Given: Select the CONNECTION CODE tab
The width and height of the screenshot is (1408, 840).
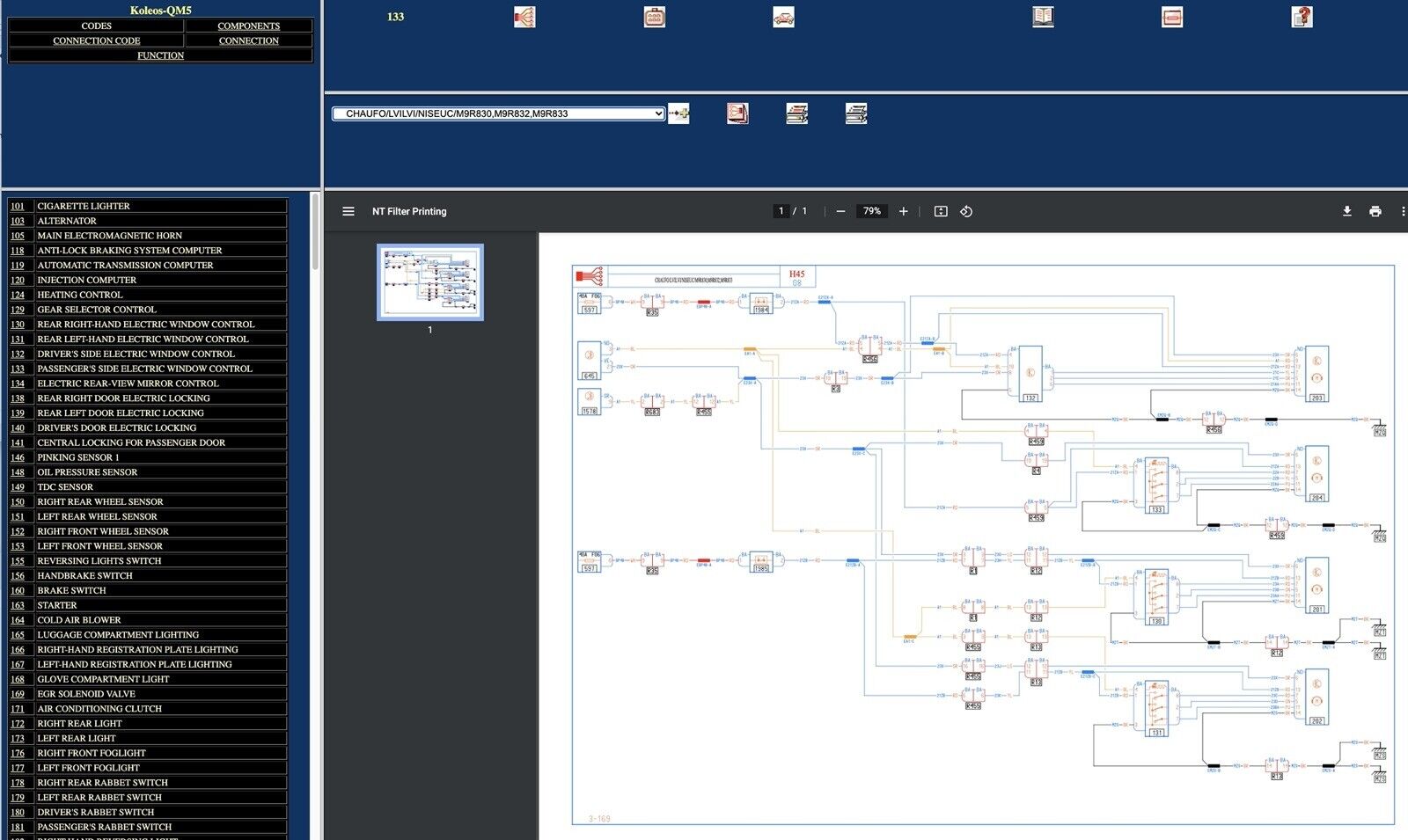Looking at the screenshot, I should (x=96, y=40).
